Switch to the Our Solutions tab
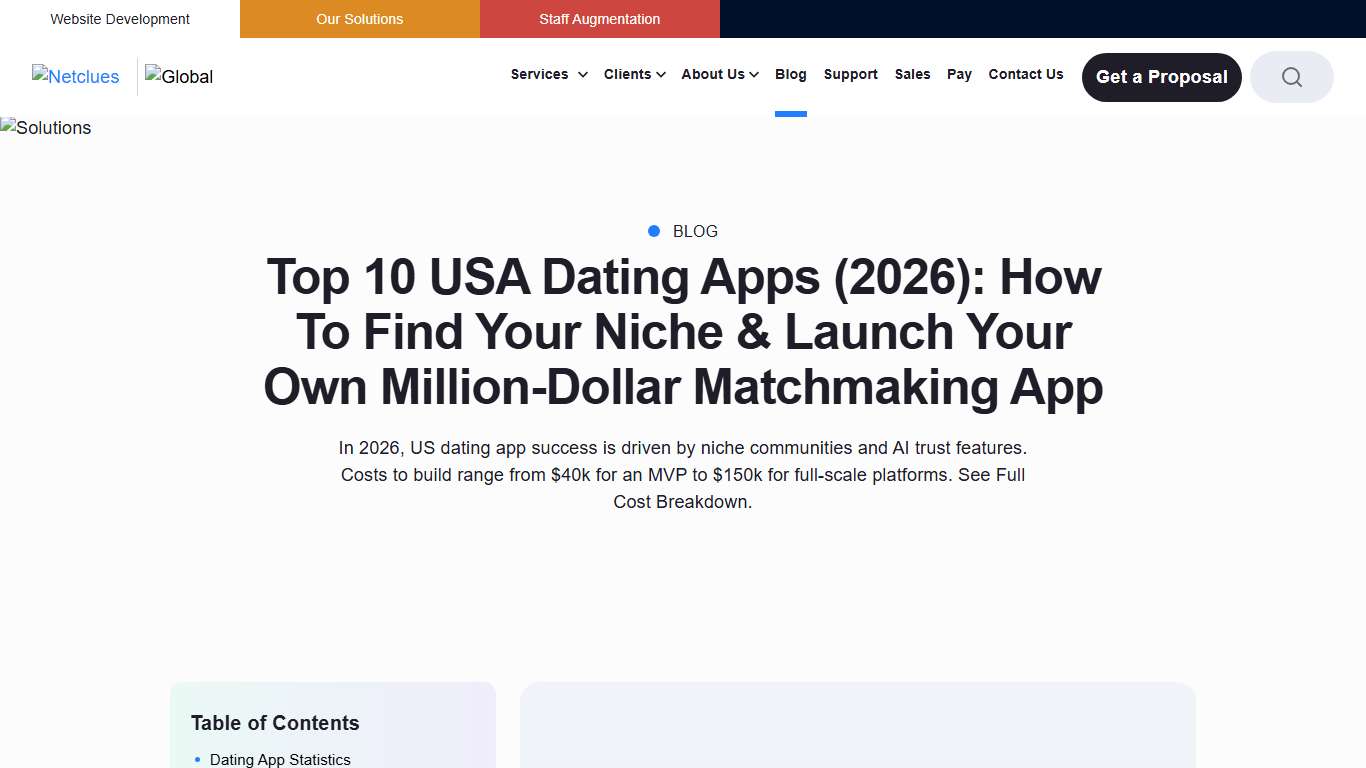This screenshot has height=768, width=1366. [x=359, y=19]
